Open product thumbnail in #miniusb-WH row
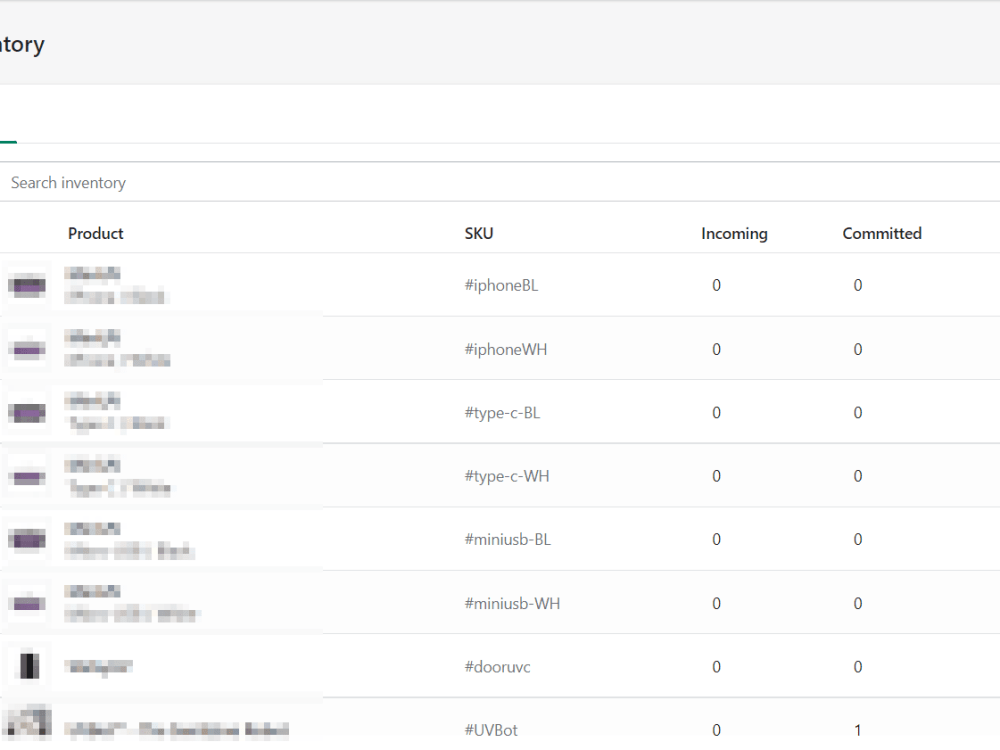1000x750 pixels. 27,603
